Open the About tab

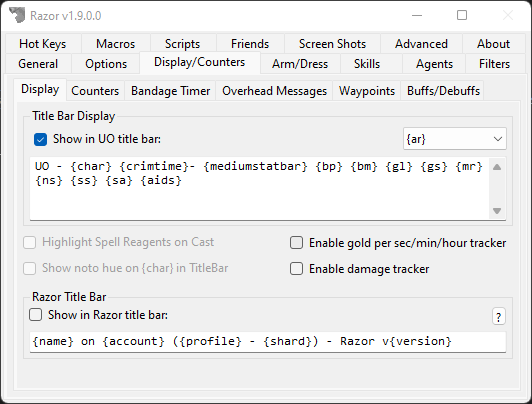494,44
